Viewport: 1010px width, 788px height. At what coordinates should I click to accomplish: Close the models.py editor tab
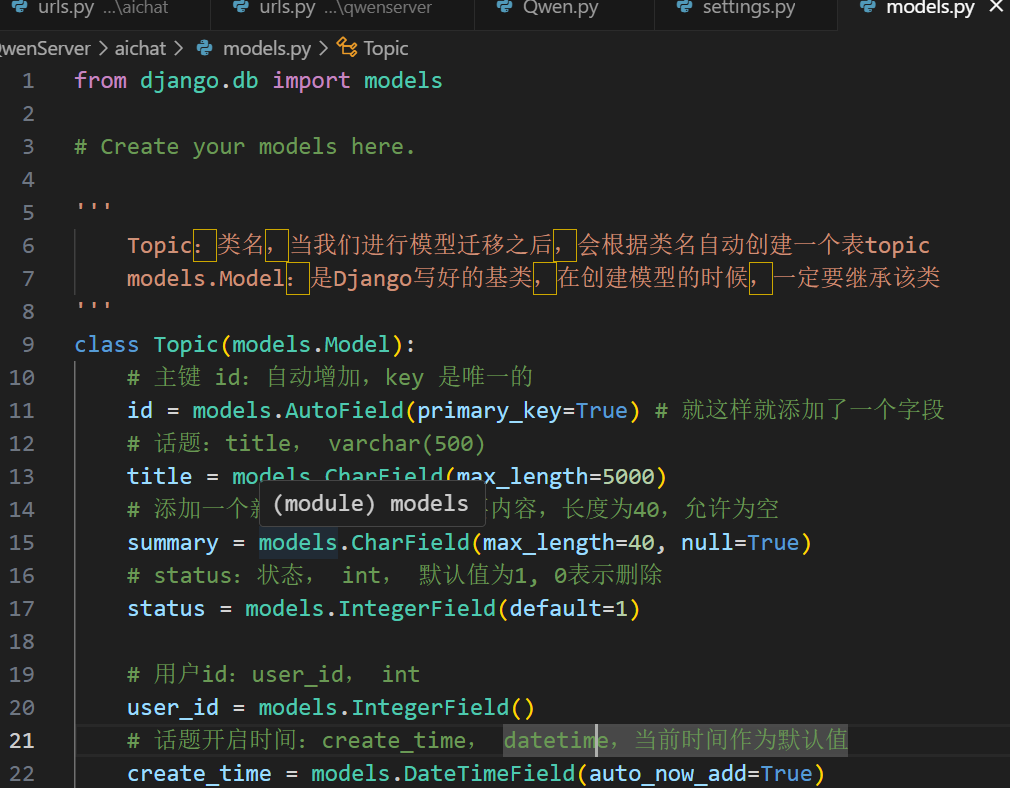tap(994, 8)
